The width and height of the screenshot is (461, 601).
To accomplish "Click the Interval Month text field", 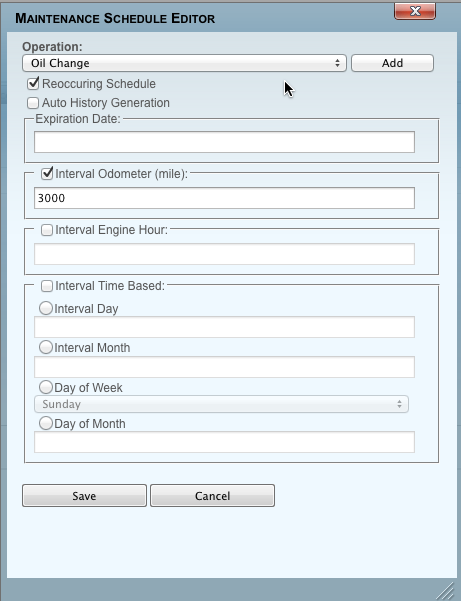I will click(224, 367).
